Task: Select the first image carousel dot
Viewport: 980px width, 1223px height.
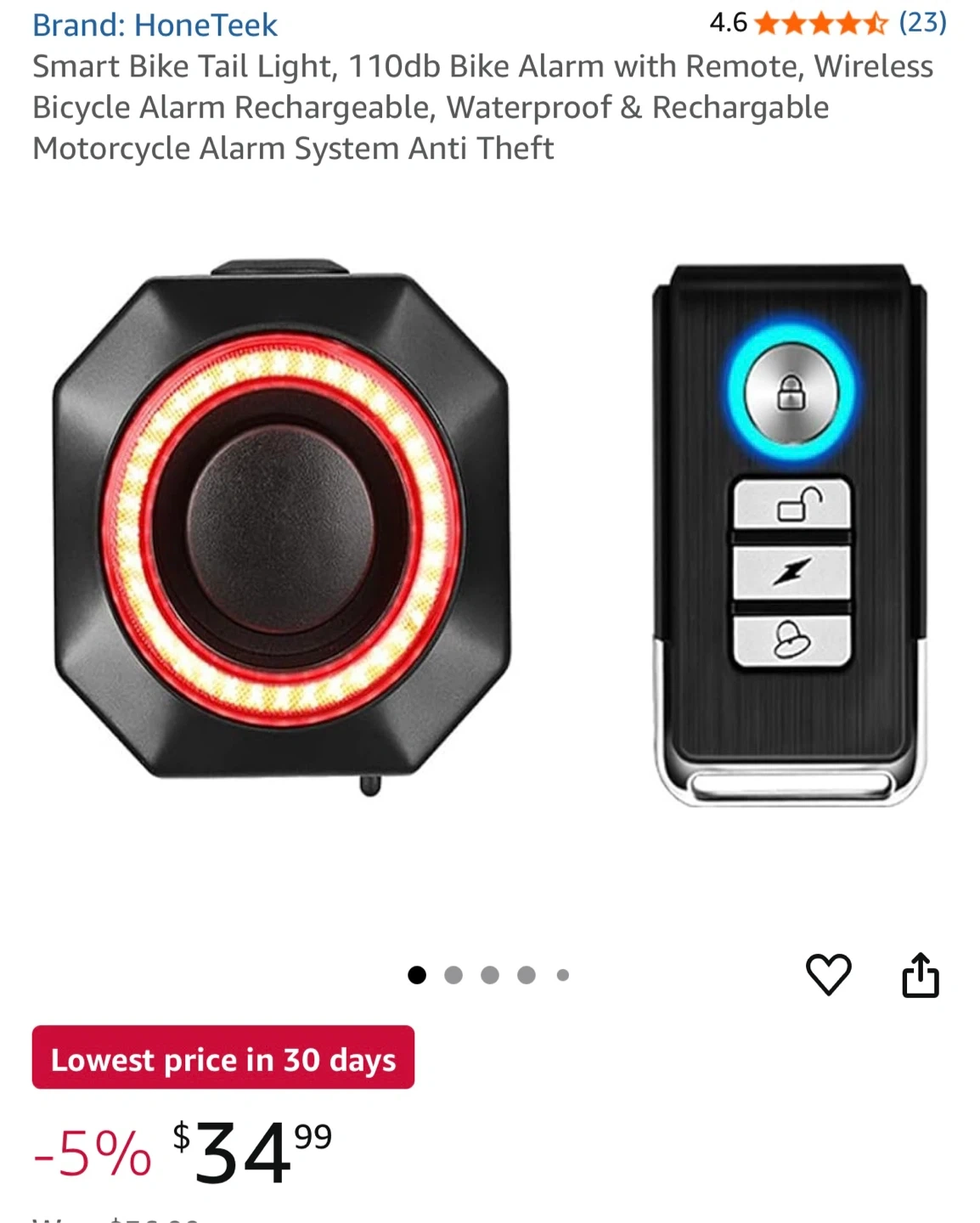Action: [417, 975]
